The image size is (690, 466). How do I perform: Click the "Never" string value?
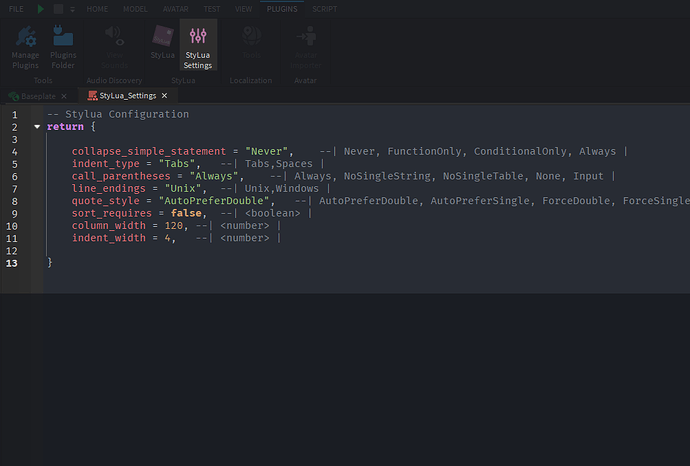266,151
